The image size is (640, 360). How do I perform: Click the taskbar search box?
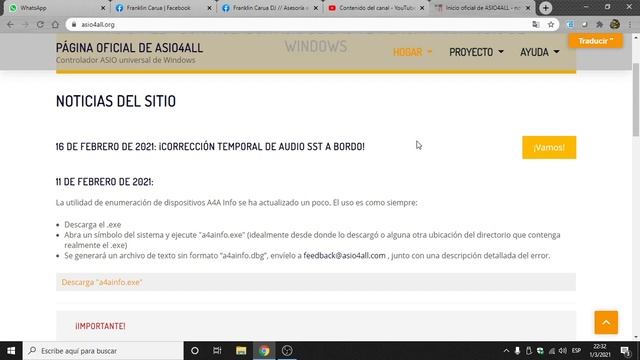point(103,351)
